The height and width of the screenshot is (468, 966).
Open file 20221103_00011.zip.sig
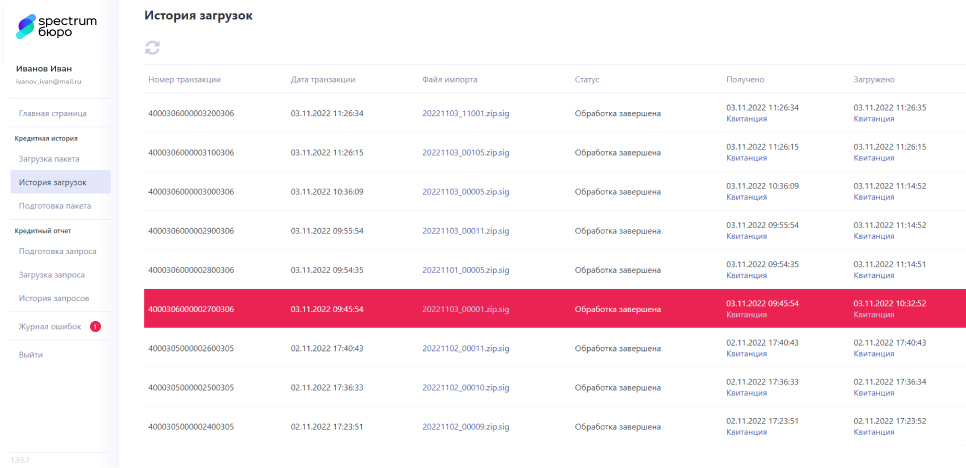pos(466,231)
